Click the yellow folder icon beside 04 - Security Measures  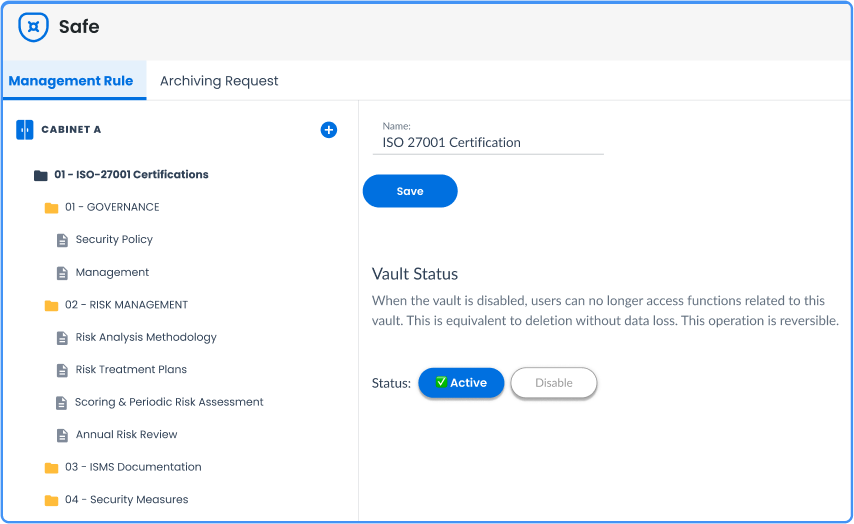click(51, 500)
